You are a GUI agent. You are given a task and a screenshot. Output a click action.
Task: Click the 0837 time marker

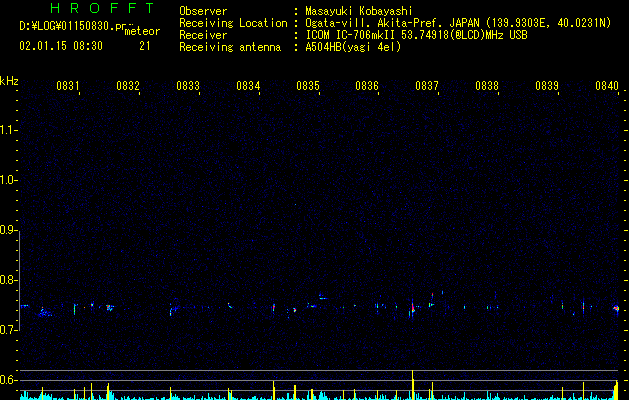tap(427, 86)
